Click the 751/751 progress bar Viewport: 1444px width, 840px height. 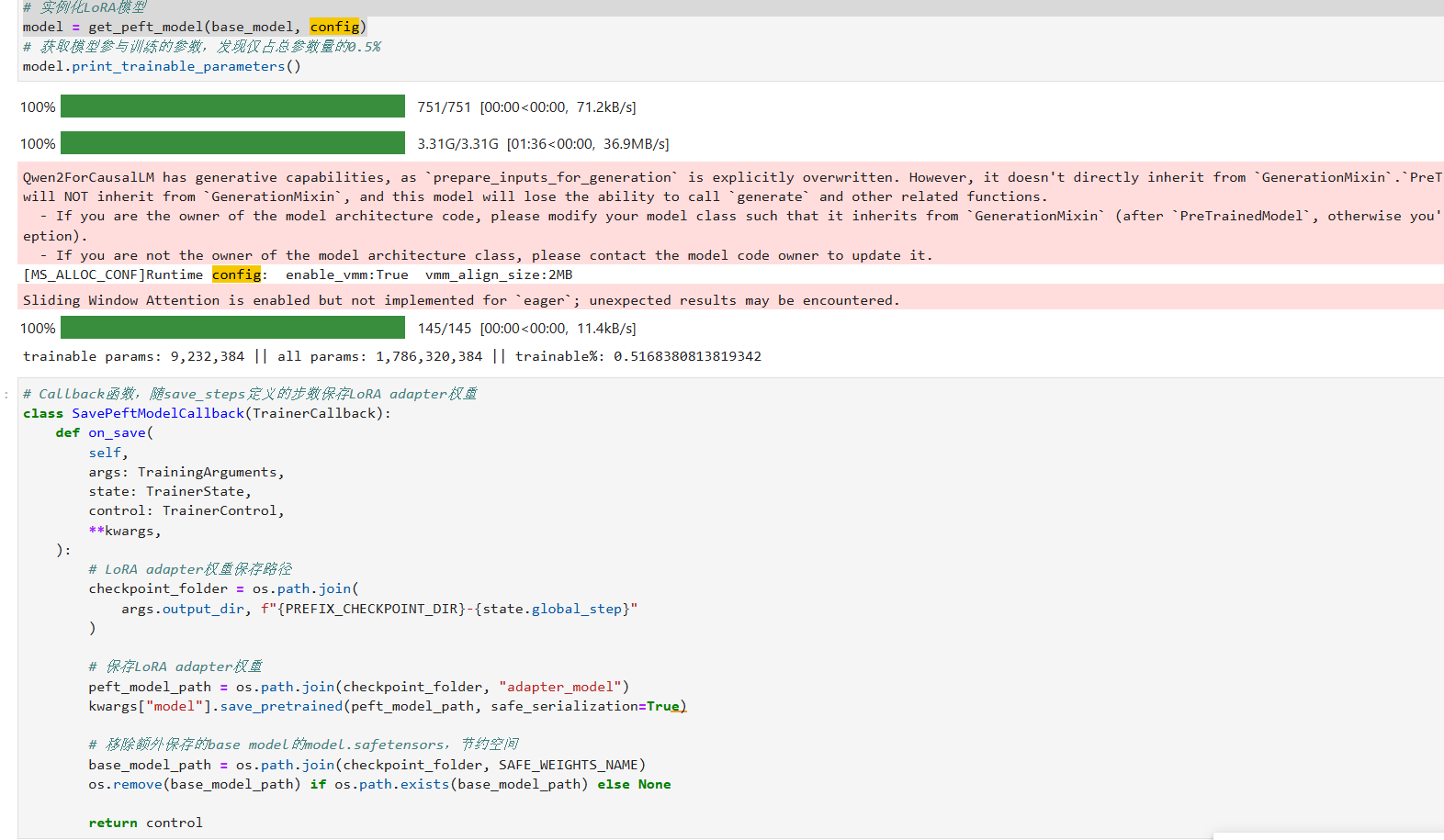tap(232, 106)
